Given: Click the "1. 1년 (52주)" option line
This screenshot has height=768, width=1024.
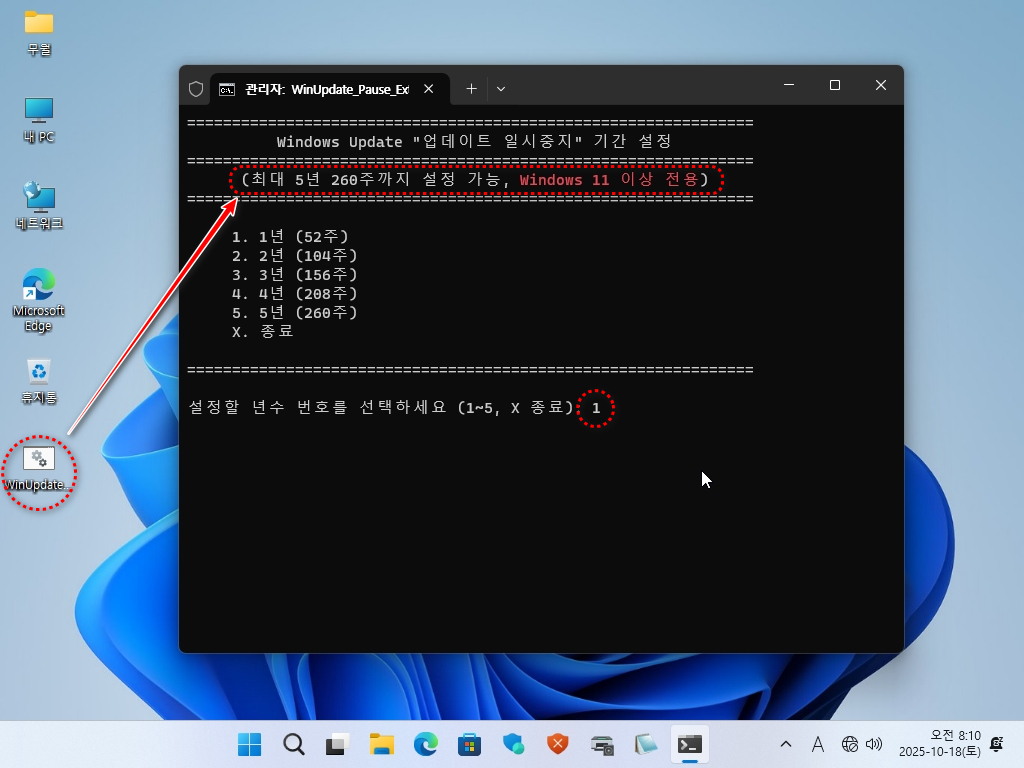Looking at the screenshot, I should [x=291, y=236].
